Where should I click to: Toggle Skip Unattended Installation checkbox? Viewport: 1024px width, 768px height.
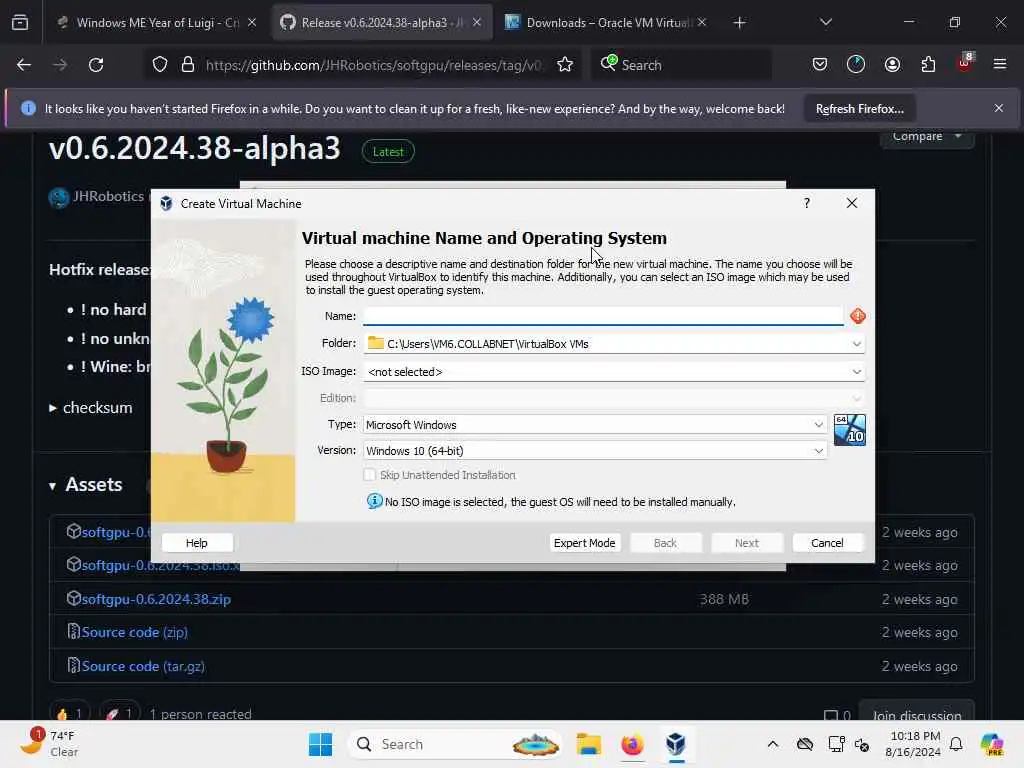coord(370,475)
